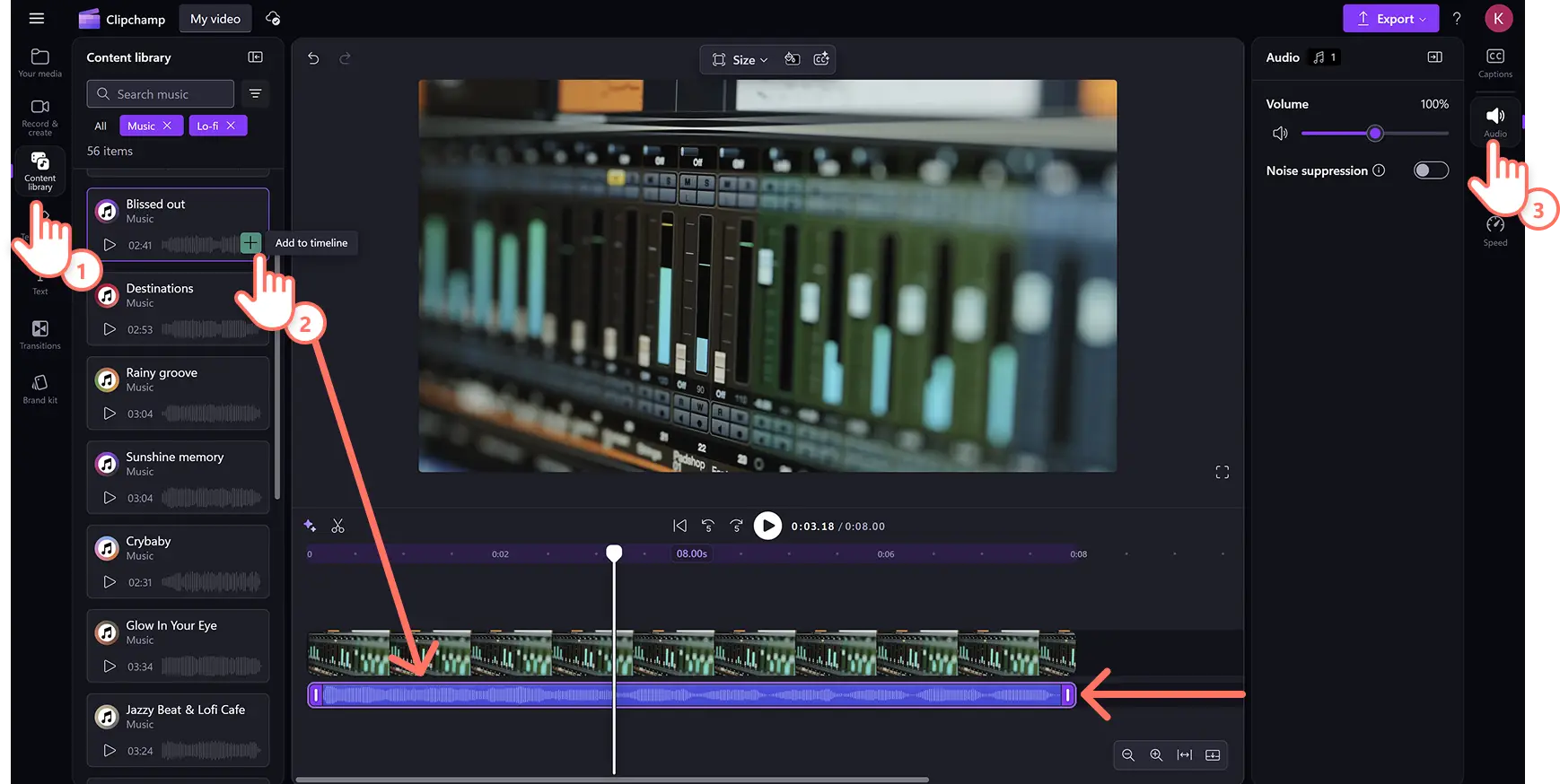The width and height of the screenshot is (1560, 784).
Task: Rewind five seconds
Action: (x=708, y=526)
